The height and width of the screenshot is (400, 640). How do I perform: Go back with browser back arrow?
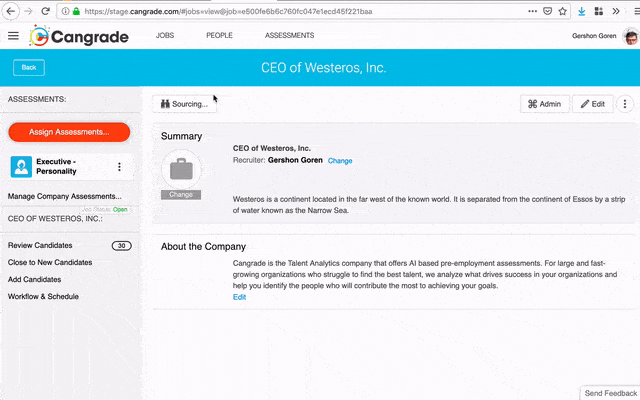click(x=11, y=11)
